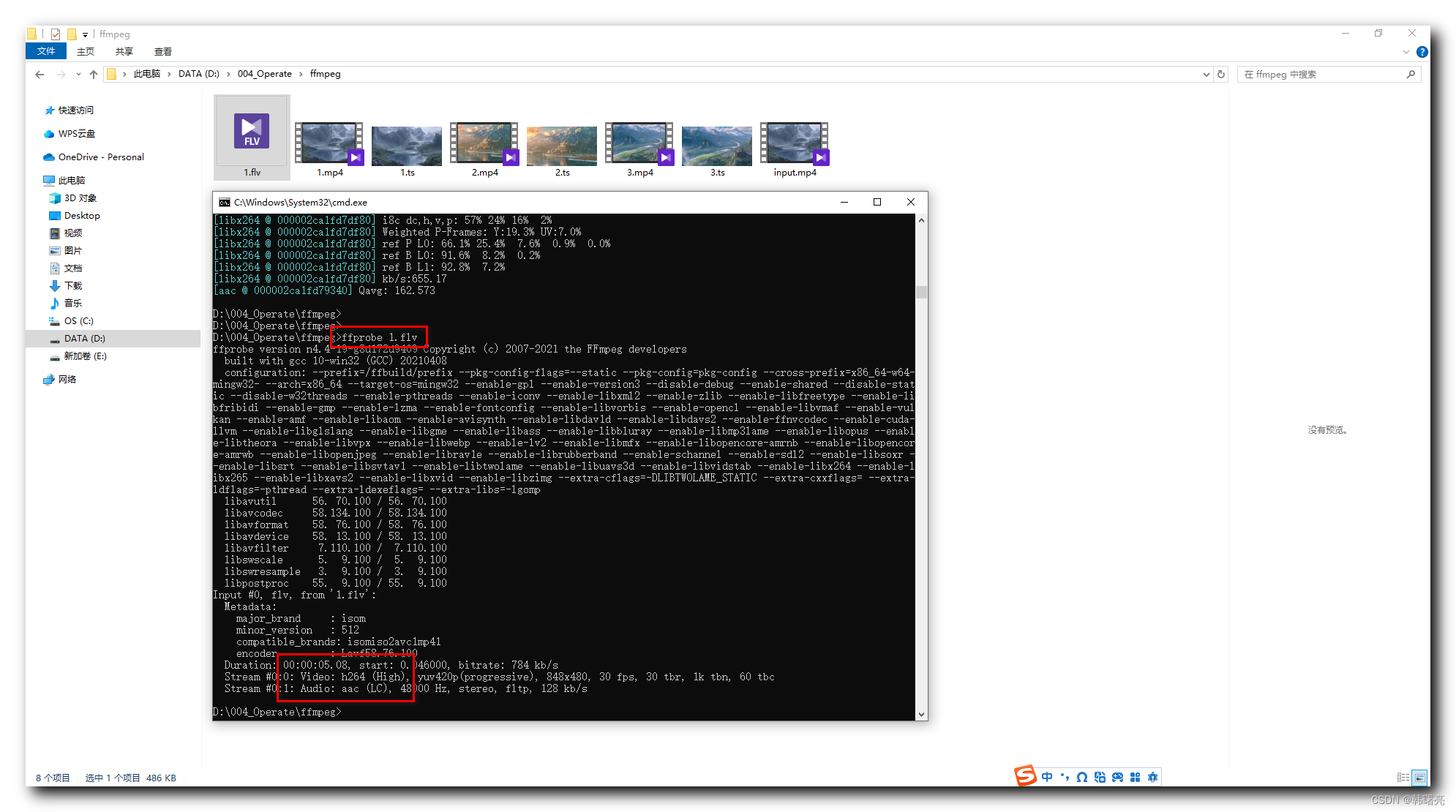Select the input.mp4 video file
Image resolution: width=1456 pixels, height=812 pixels.
[795, 143]
